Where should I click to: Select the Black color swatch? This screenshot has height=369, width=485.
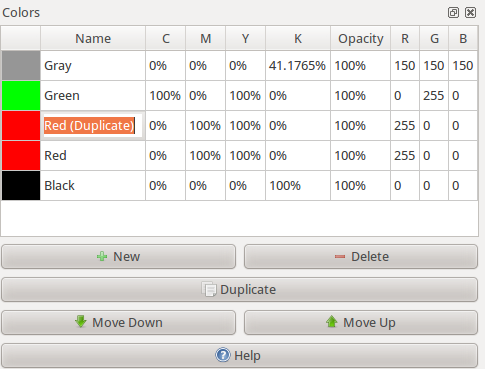click(21, 185)
